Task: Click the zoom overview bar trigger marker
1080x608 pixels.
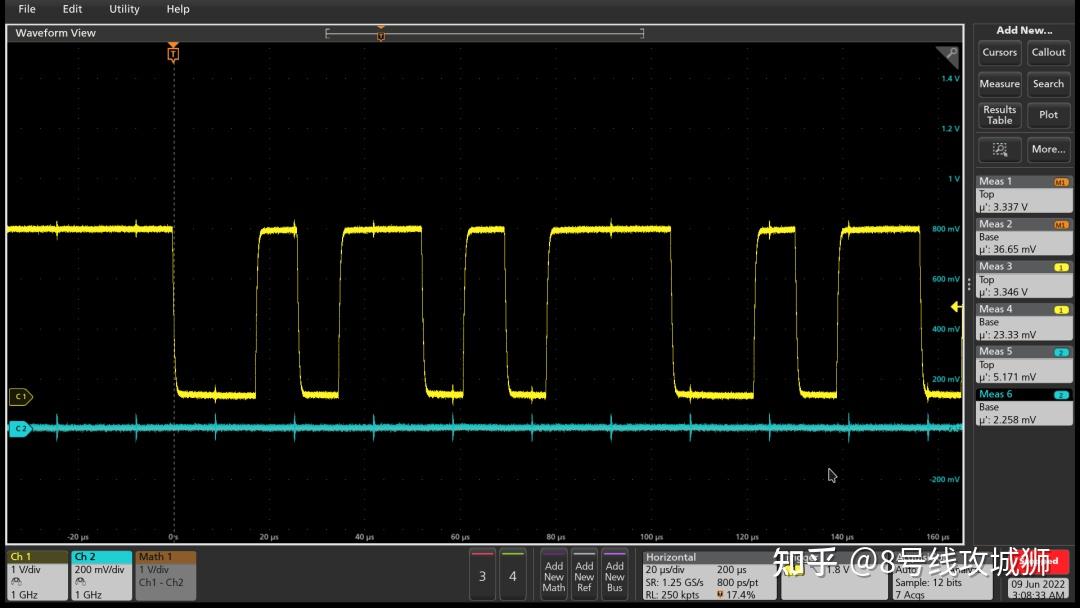Action: tap(381, 34)
